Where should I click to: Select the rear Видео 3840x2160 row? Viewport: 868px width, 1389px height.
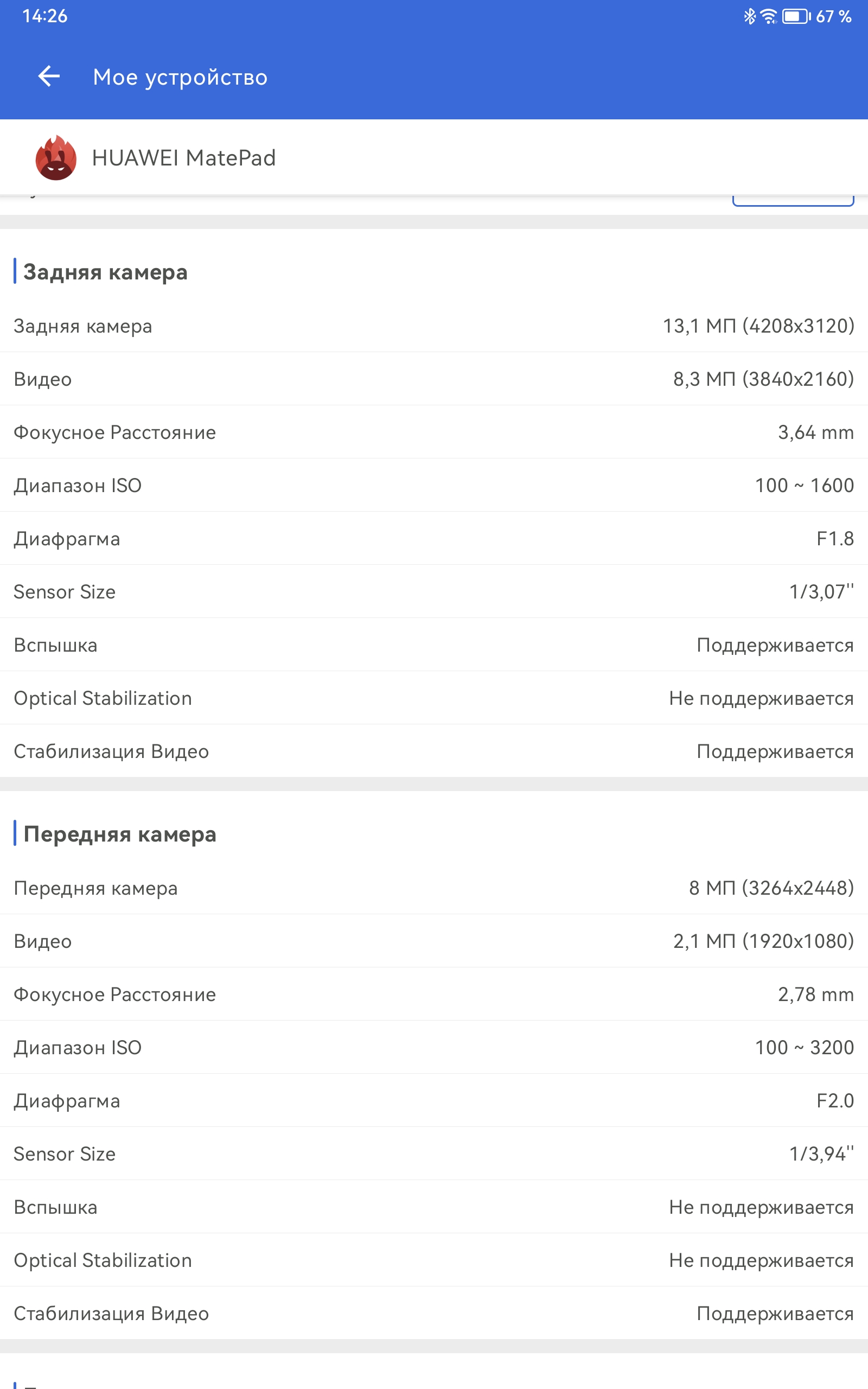(434, 379)
